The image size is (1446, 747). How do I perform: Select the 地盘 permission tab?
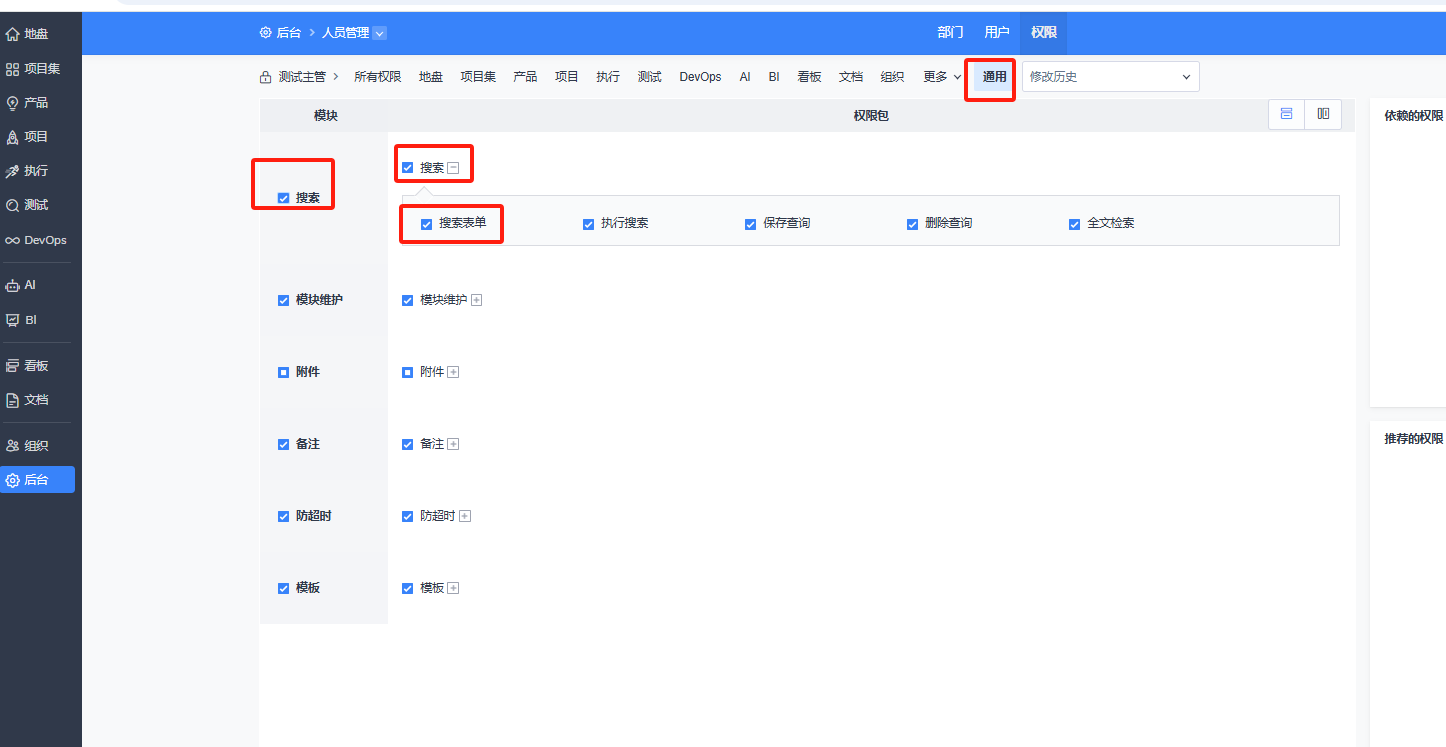pyautogui.click(x=431, y=77)
